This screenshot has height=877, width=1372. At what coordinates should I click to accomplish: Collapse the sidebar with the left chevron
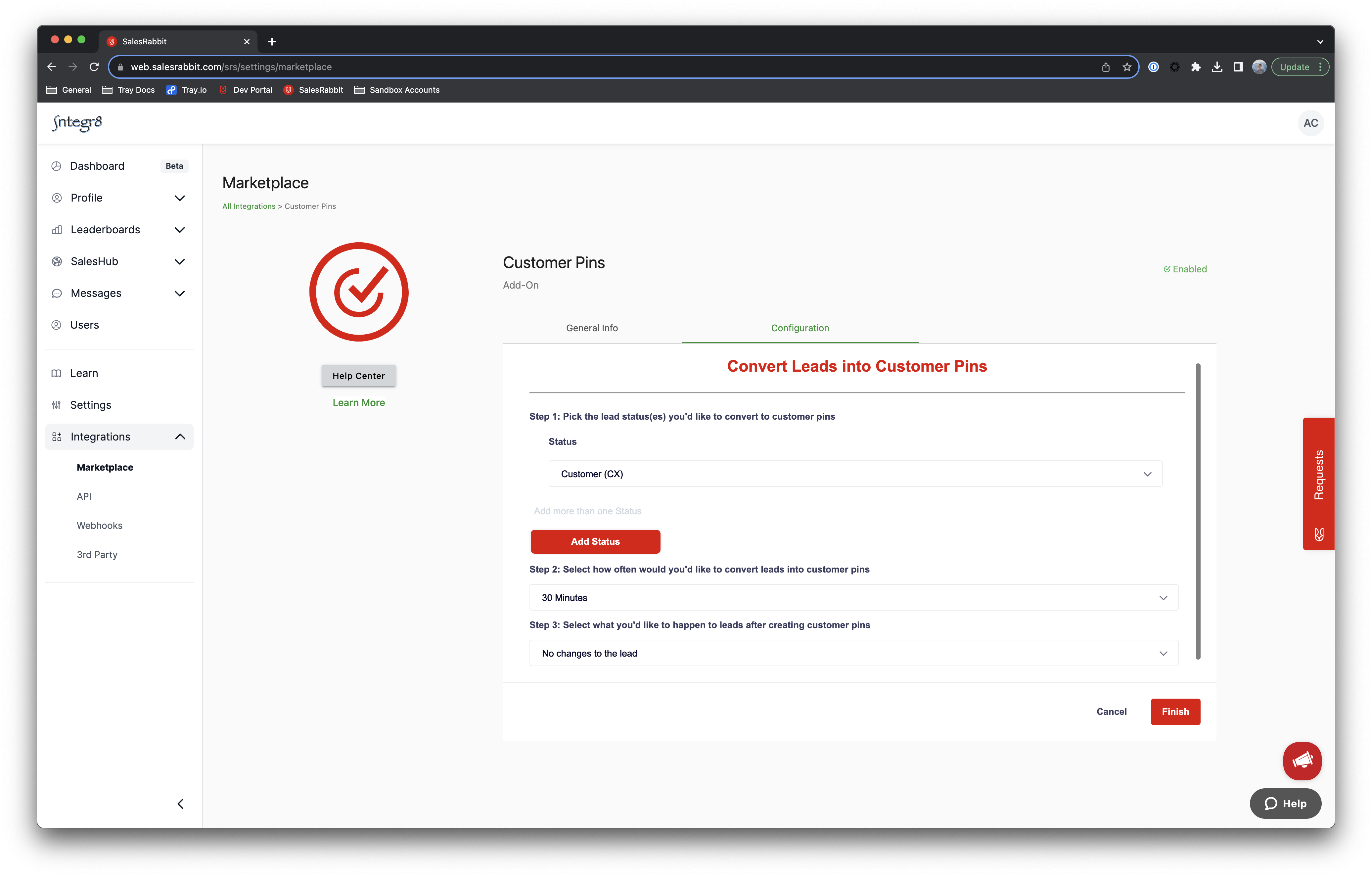pos(180,804)
